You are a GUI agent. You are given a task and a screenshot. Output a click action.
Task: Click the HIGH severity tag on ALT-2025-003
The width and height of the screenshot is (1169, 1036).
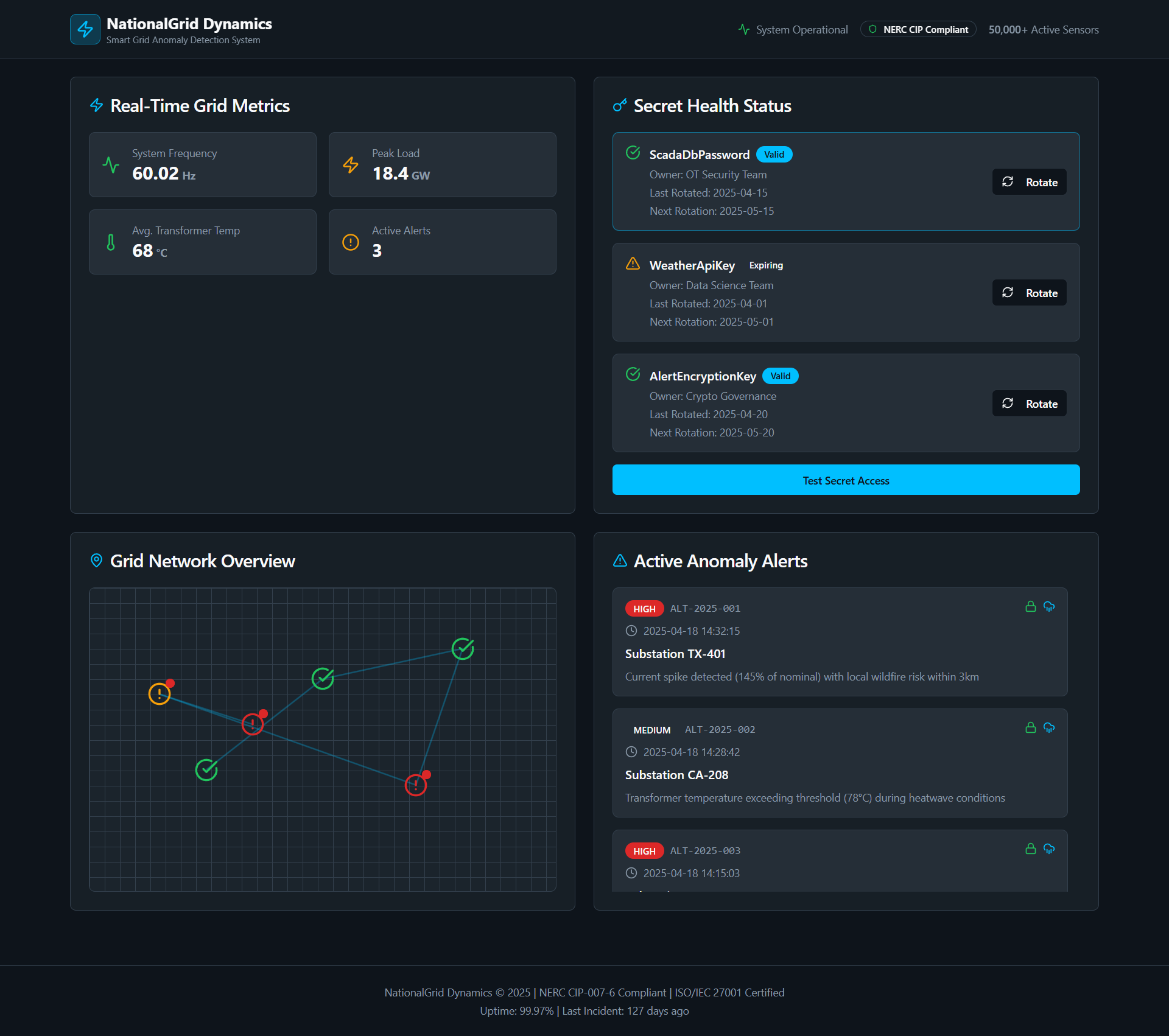click(644, 851)
